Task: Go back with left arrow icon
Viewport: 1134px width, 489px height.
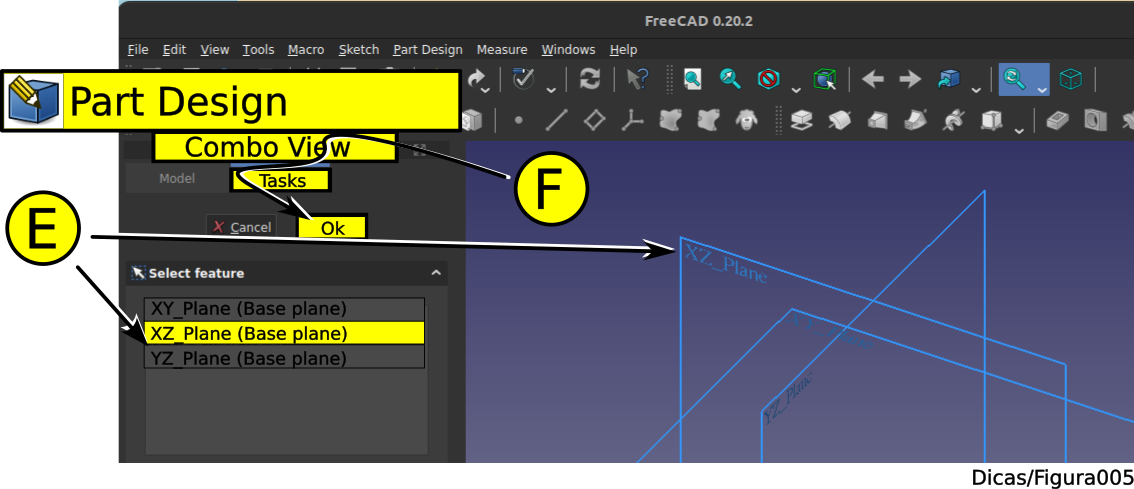Action: tap(873, 79)
